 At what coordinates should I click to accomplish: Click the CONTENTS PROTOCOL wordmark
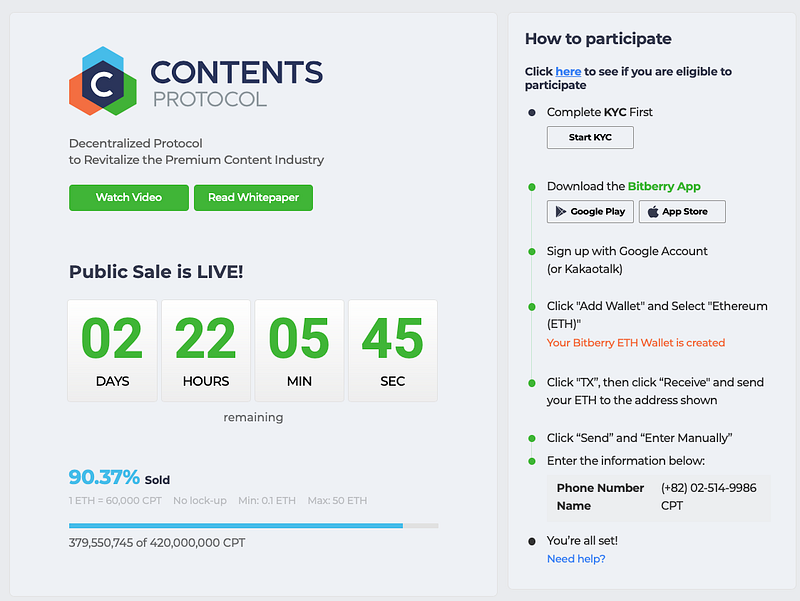point(237,83)
